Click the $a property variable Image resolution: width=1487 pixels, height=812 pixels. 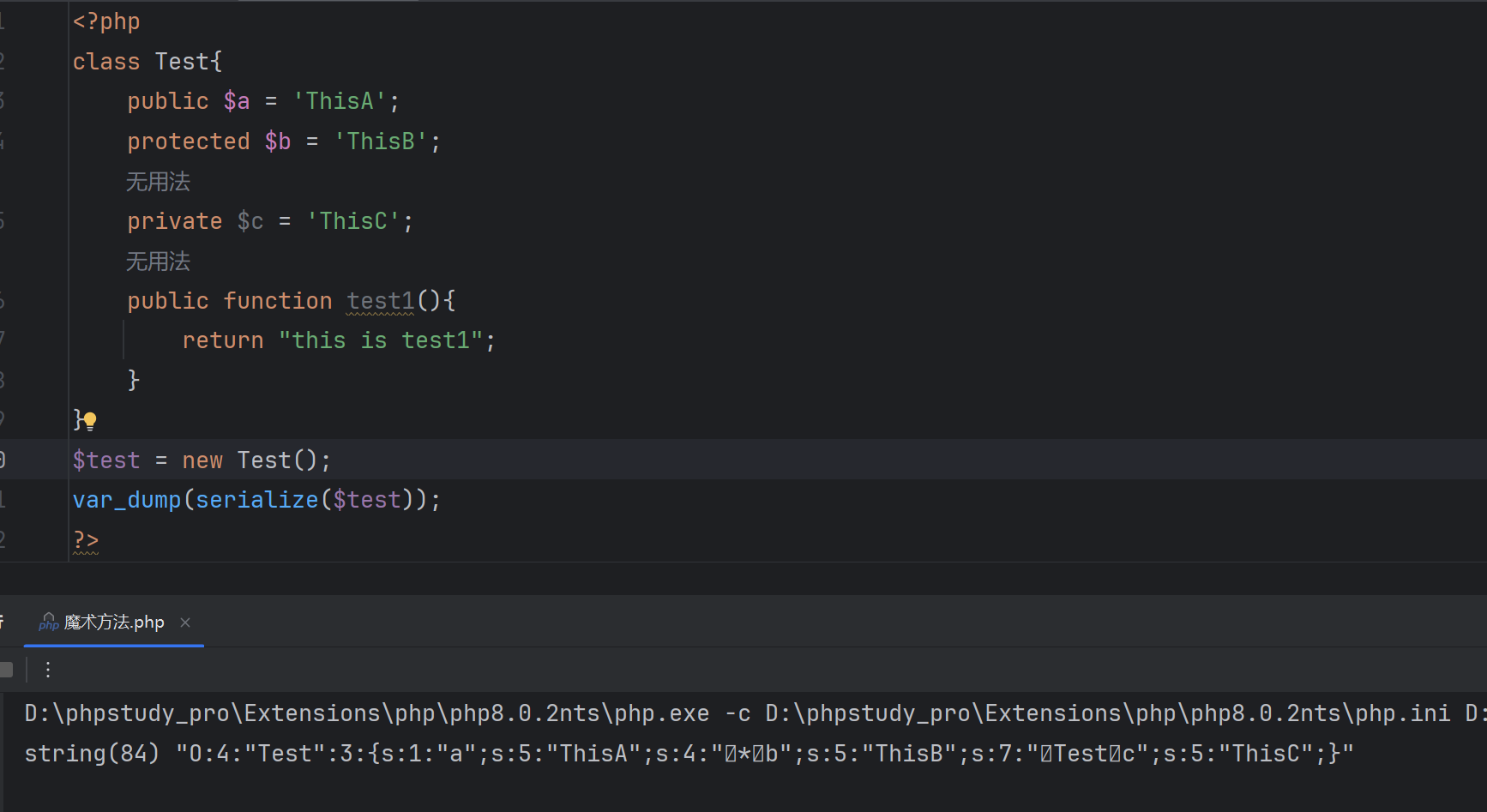pos(237,101)
